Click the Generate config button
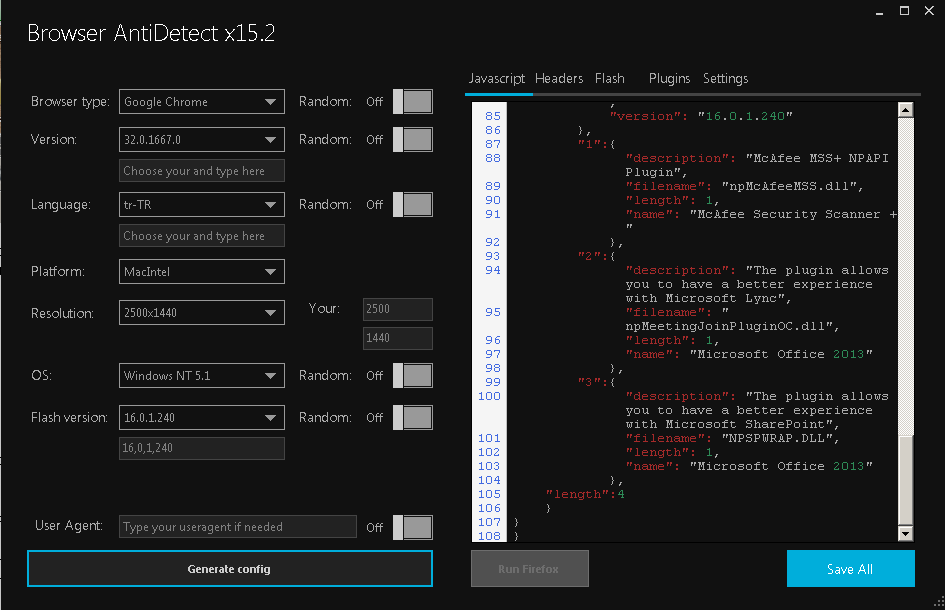 pyautogui.click(x=229, y=568)
